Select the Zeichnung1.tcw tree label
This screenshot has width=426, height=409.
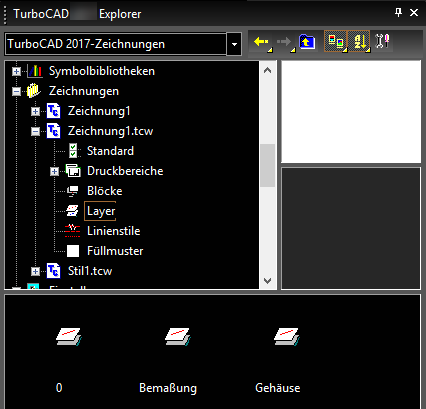click(110, 131)
